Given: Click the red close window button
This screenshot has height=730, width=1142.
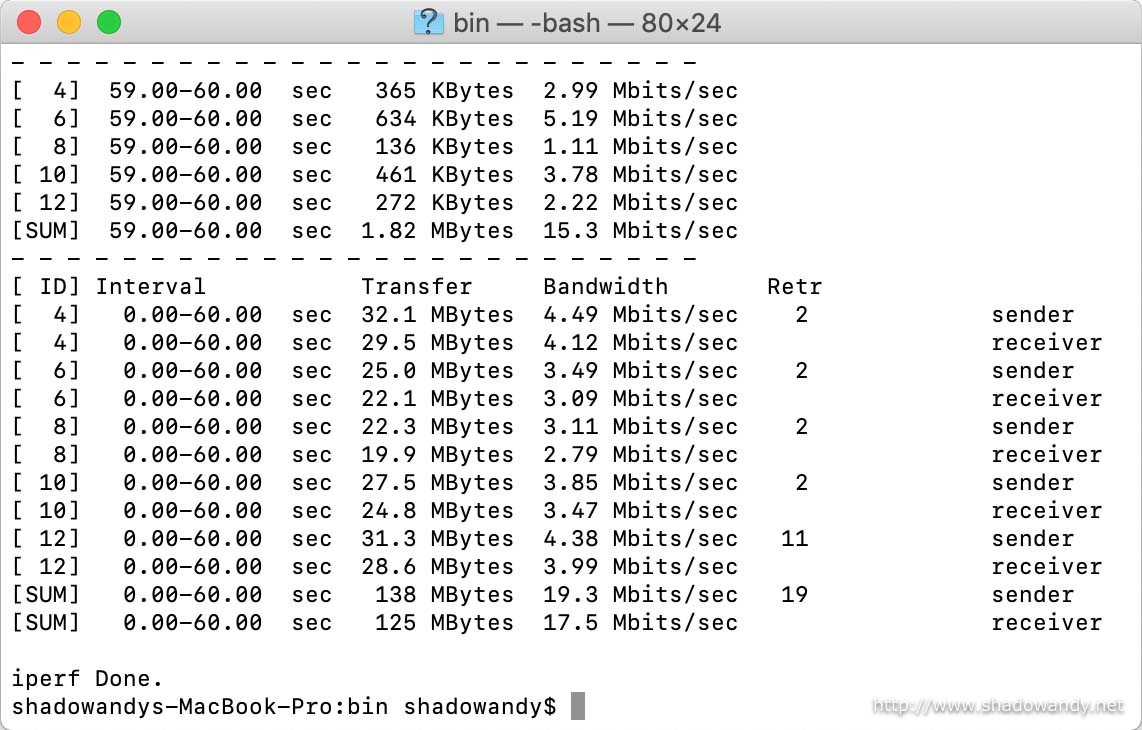Looking at the screenshot, I should tap(29, 22).
